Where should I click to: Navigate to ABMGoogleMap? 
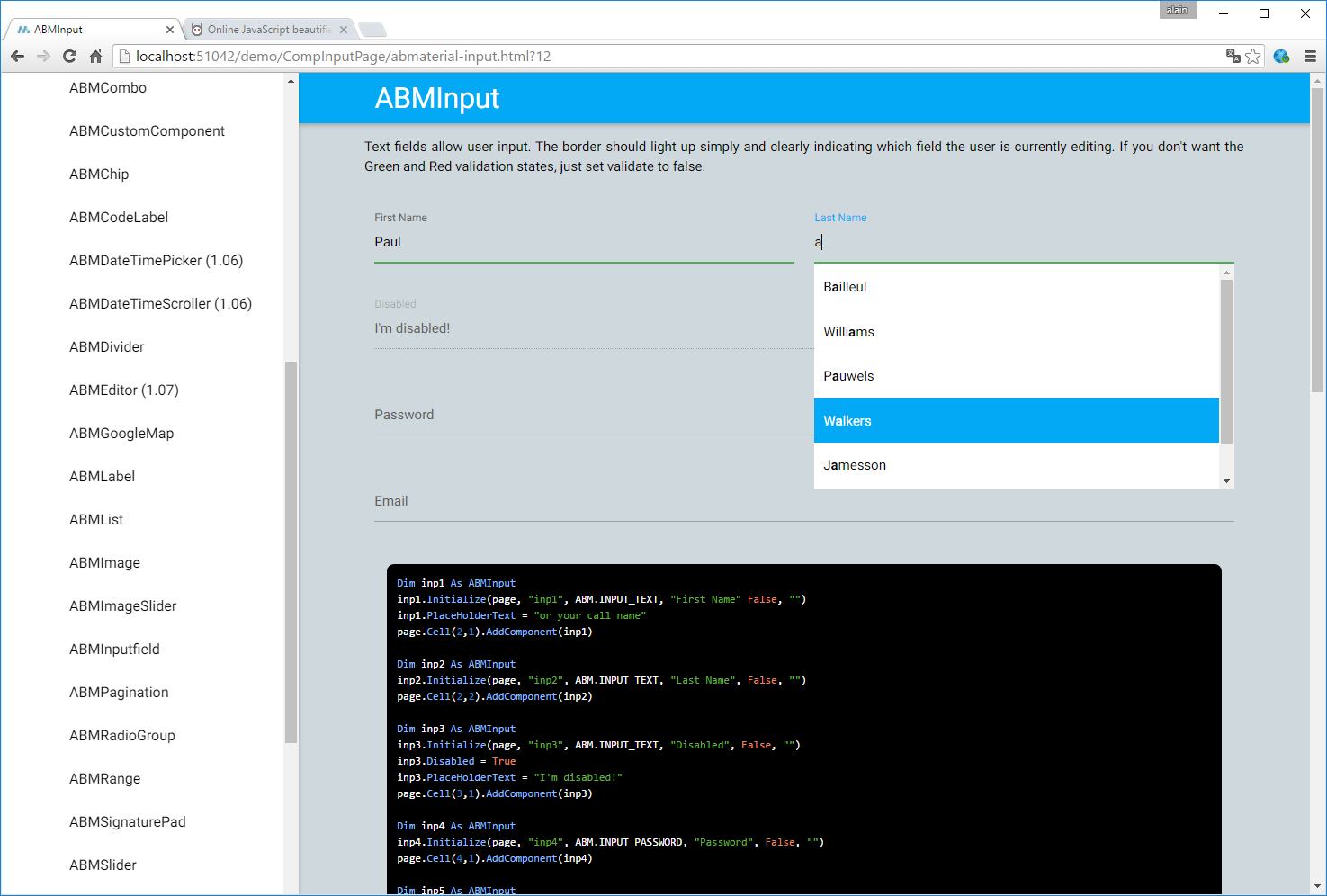coord(121,434)
